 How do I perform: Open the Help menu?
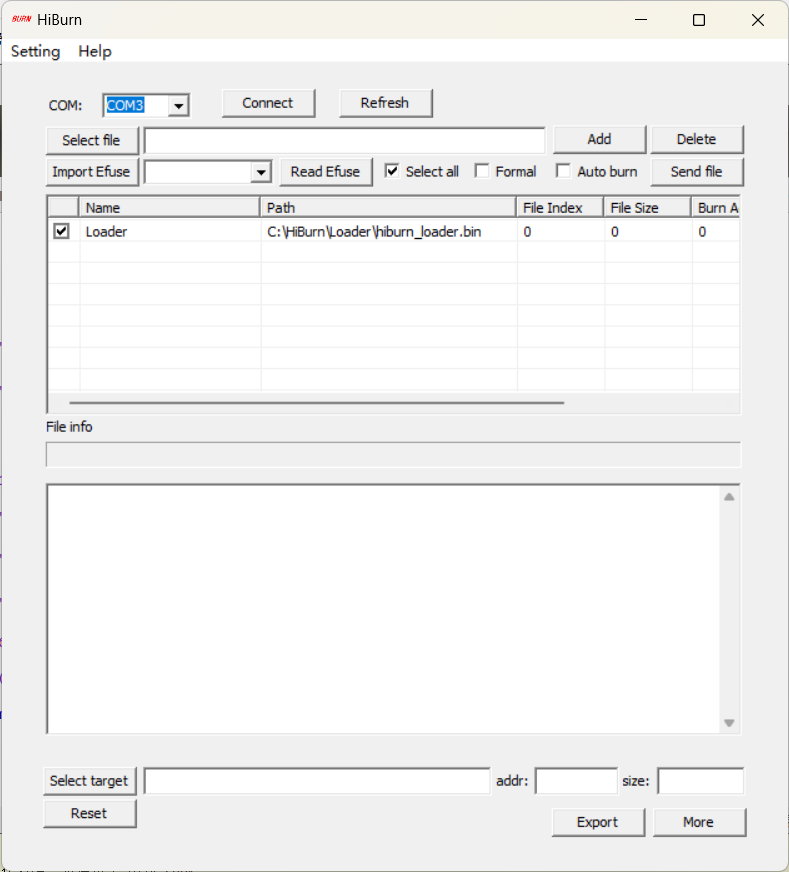(x=95, y=52)
